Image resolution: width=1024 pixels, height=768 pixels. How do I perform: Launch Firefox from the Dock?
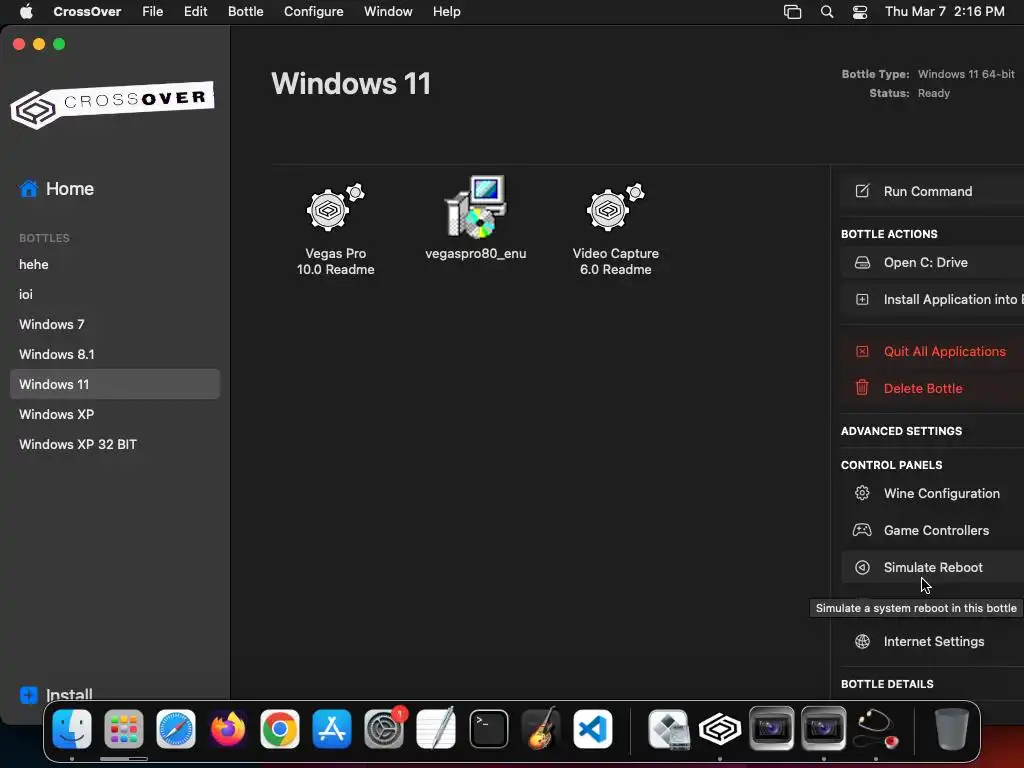click(228, 728)
